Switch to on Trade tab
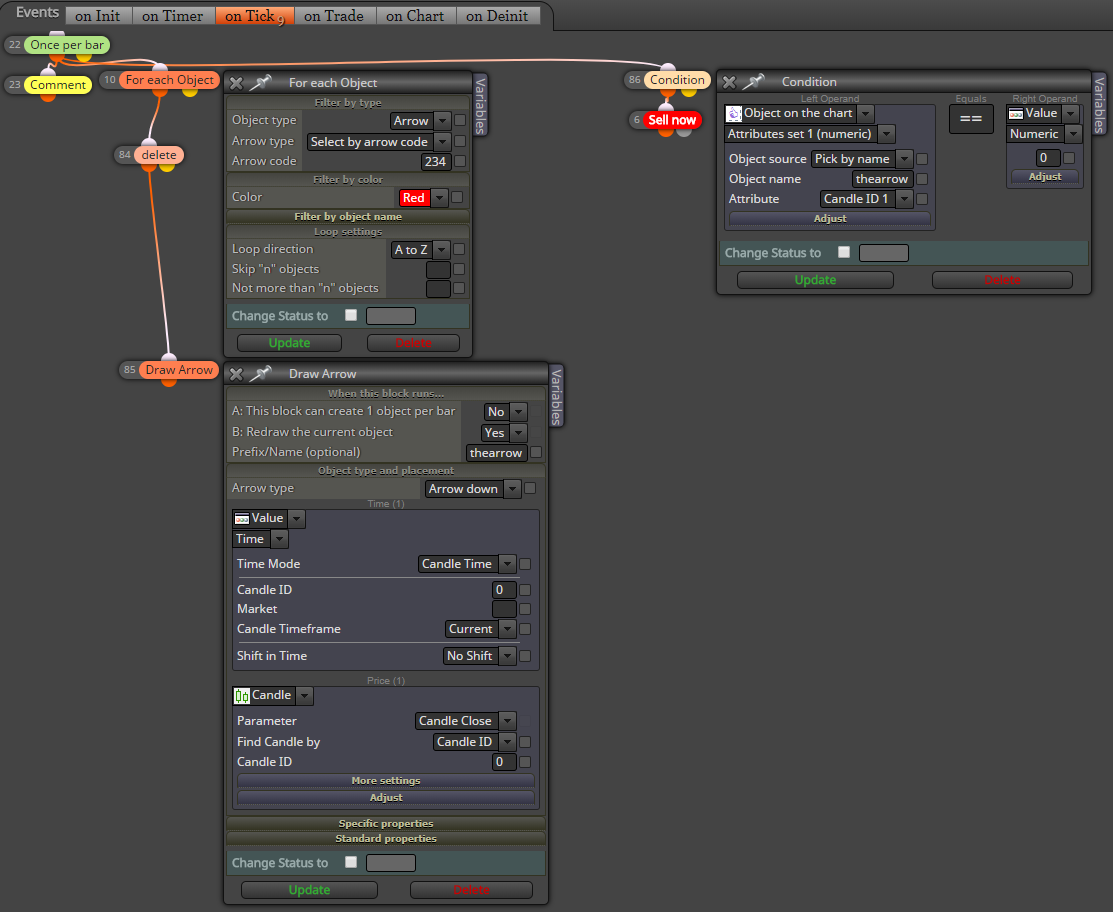Image resolution: width=1113 pixels, height=912 pixels. [x=334, y=16]
